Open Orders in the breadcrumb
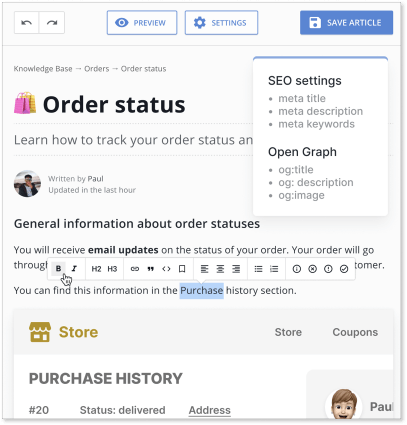Screen dimensions: 407x425 pos(97,69)
